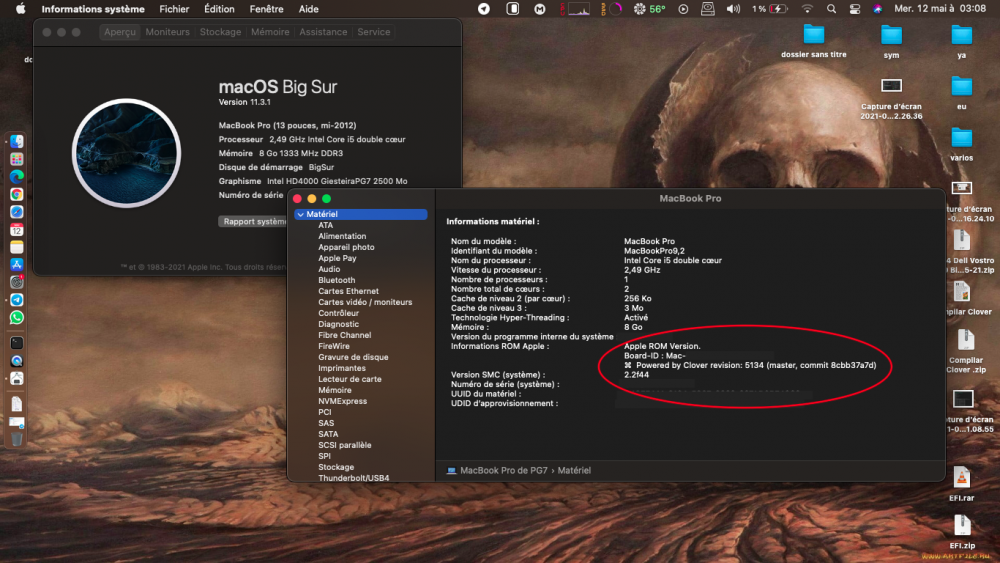Select ATA in the hardware sidebar

coord(325,225)
